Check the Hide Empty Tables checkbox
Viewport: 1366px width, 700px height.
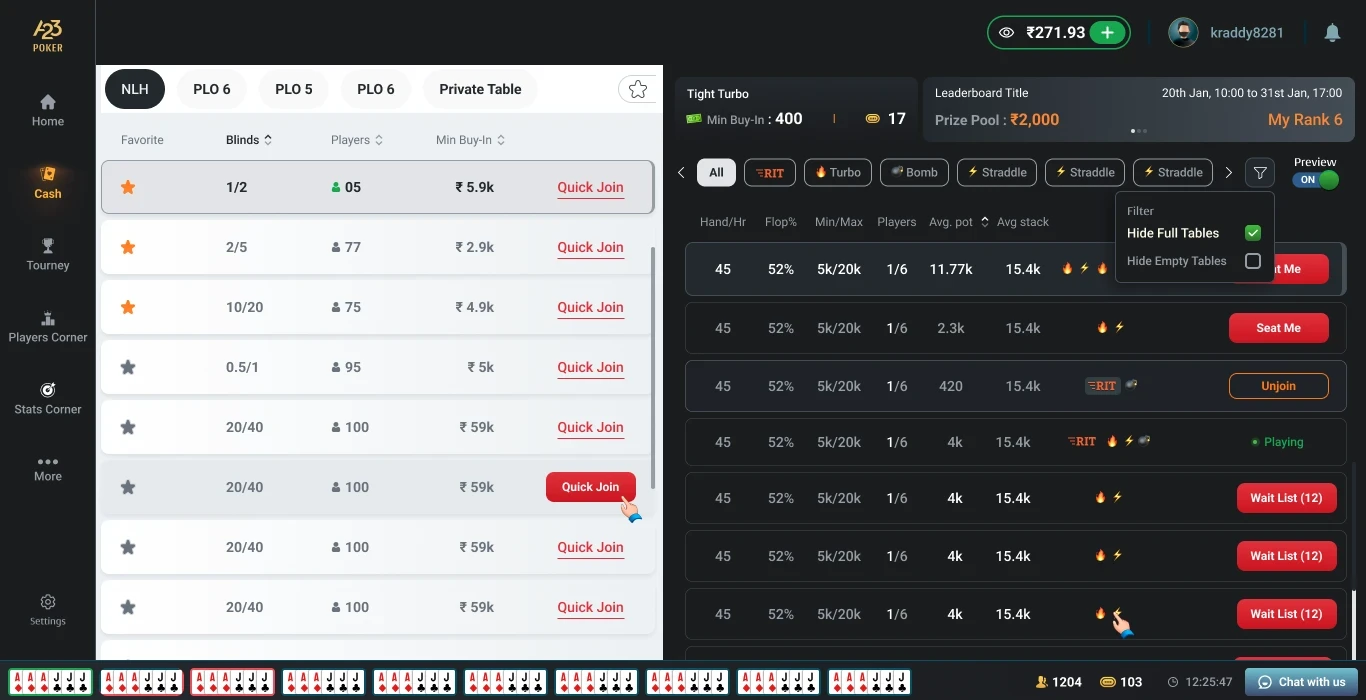click(1252, 261)
